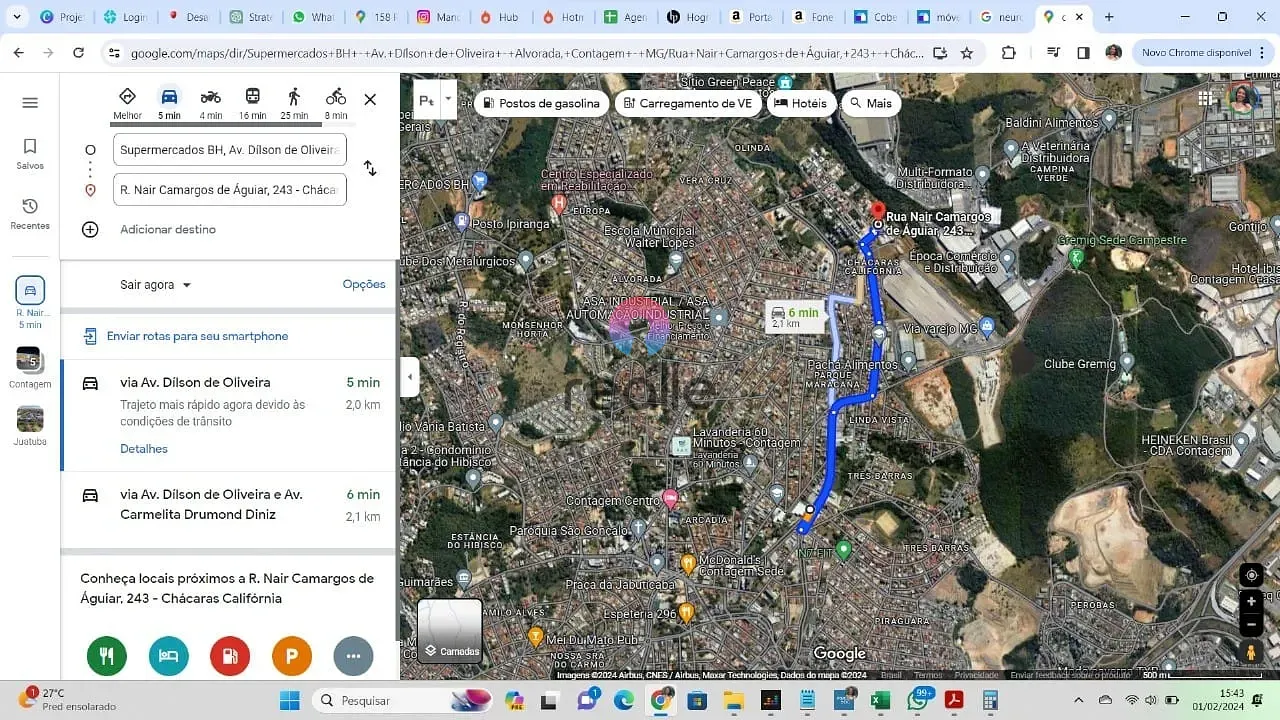The width and height of the screenshot is (1280, 720).
Task: Show more nearby categories with the ellipsis icon
Action: (353, 656)
